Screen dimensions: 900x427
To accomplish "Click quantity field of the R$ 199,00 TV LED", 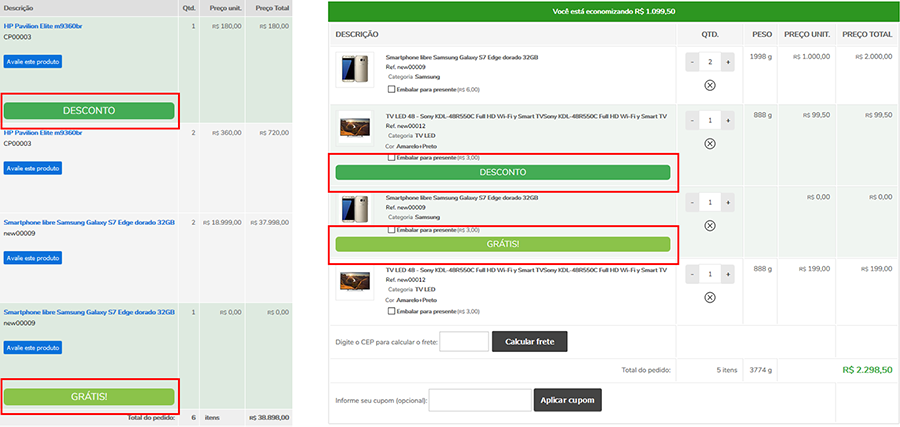I will click(710, 274).
